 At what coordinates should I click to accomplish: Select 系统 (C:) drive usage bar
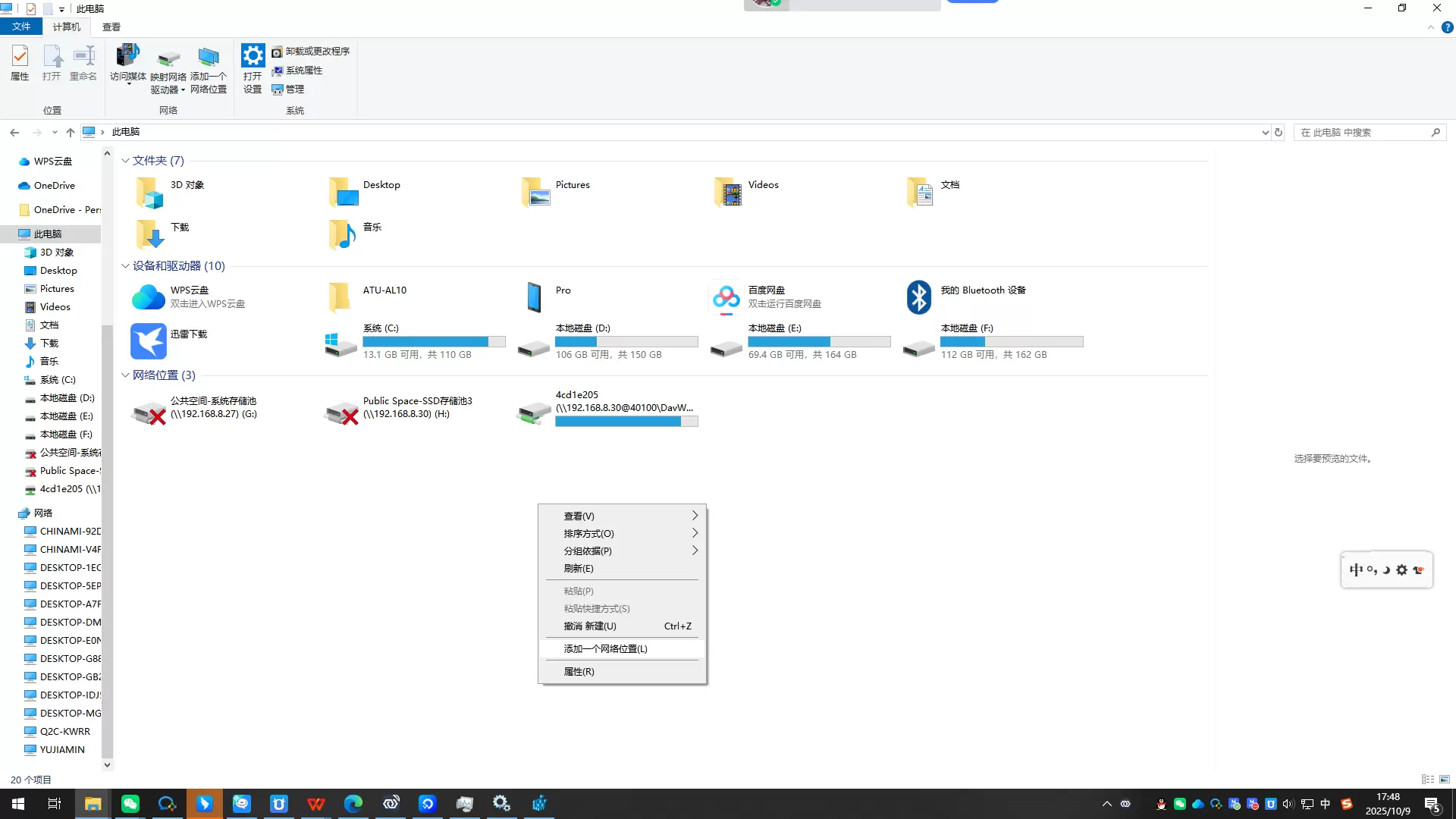[434, 342]
